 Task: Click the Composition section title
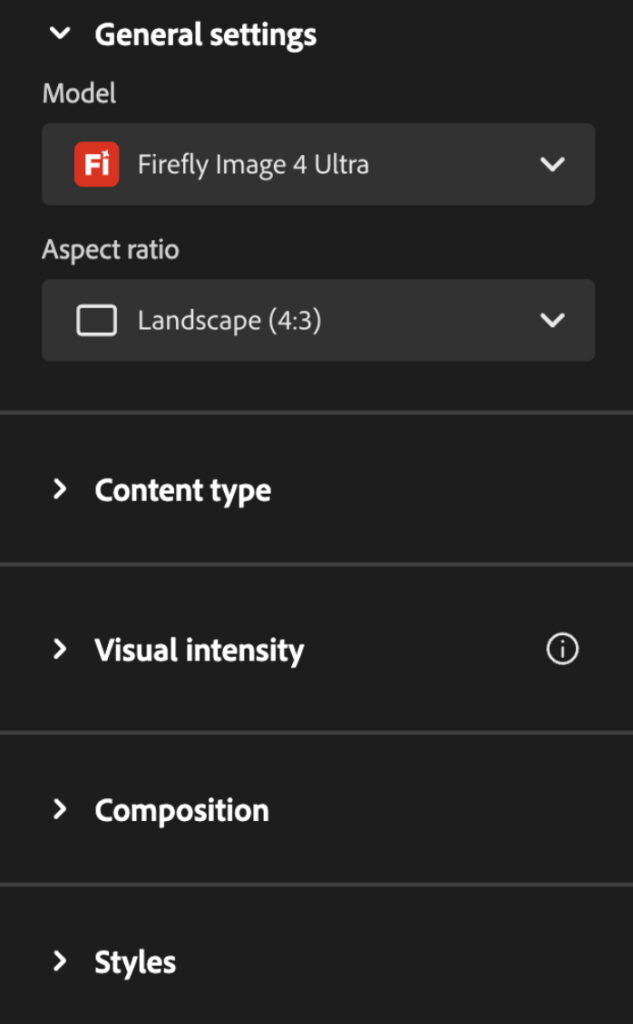[x=181, y=810]
